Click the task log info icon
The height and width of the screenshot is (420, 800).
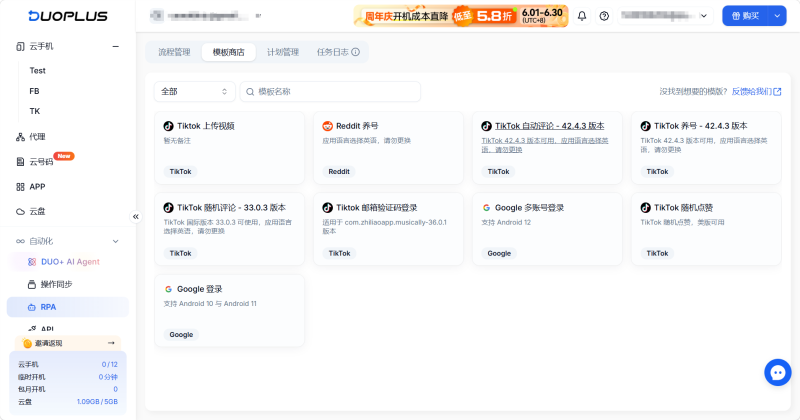[356, 52]
